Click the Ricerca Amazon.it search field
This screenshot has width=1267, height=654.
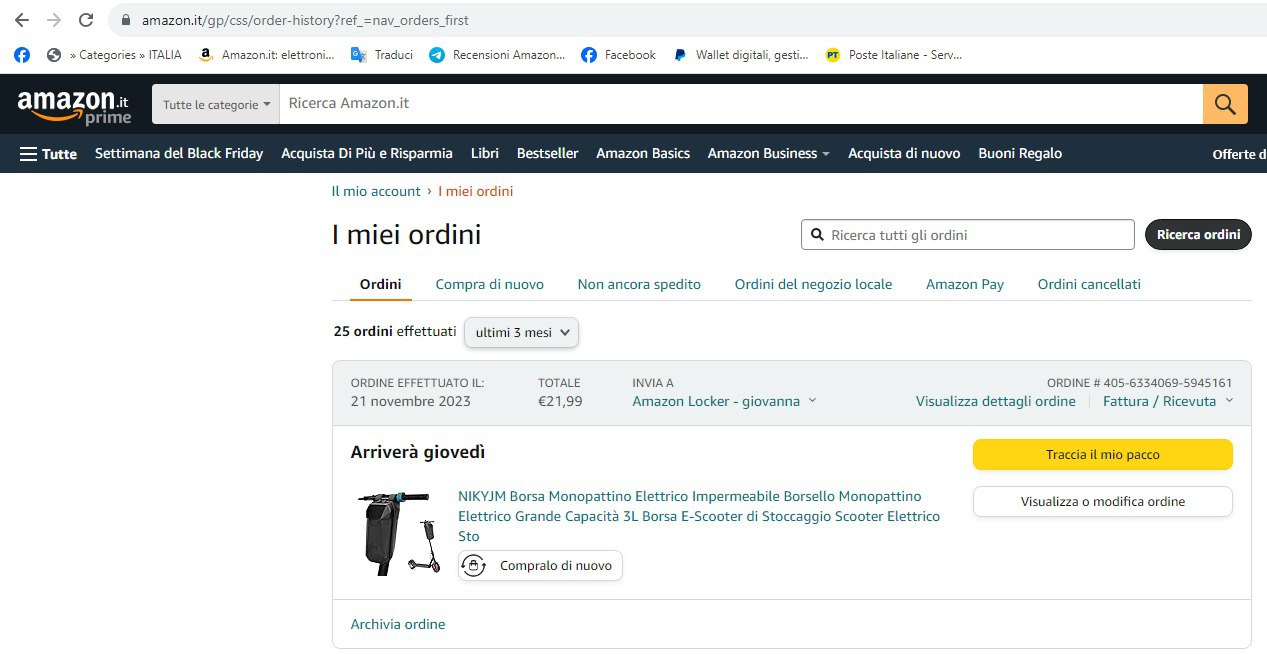(740, 104)
